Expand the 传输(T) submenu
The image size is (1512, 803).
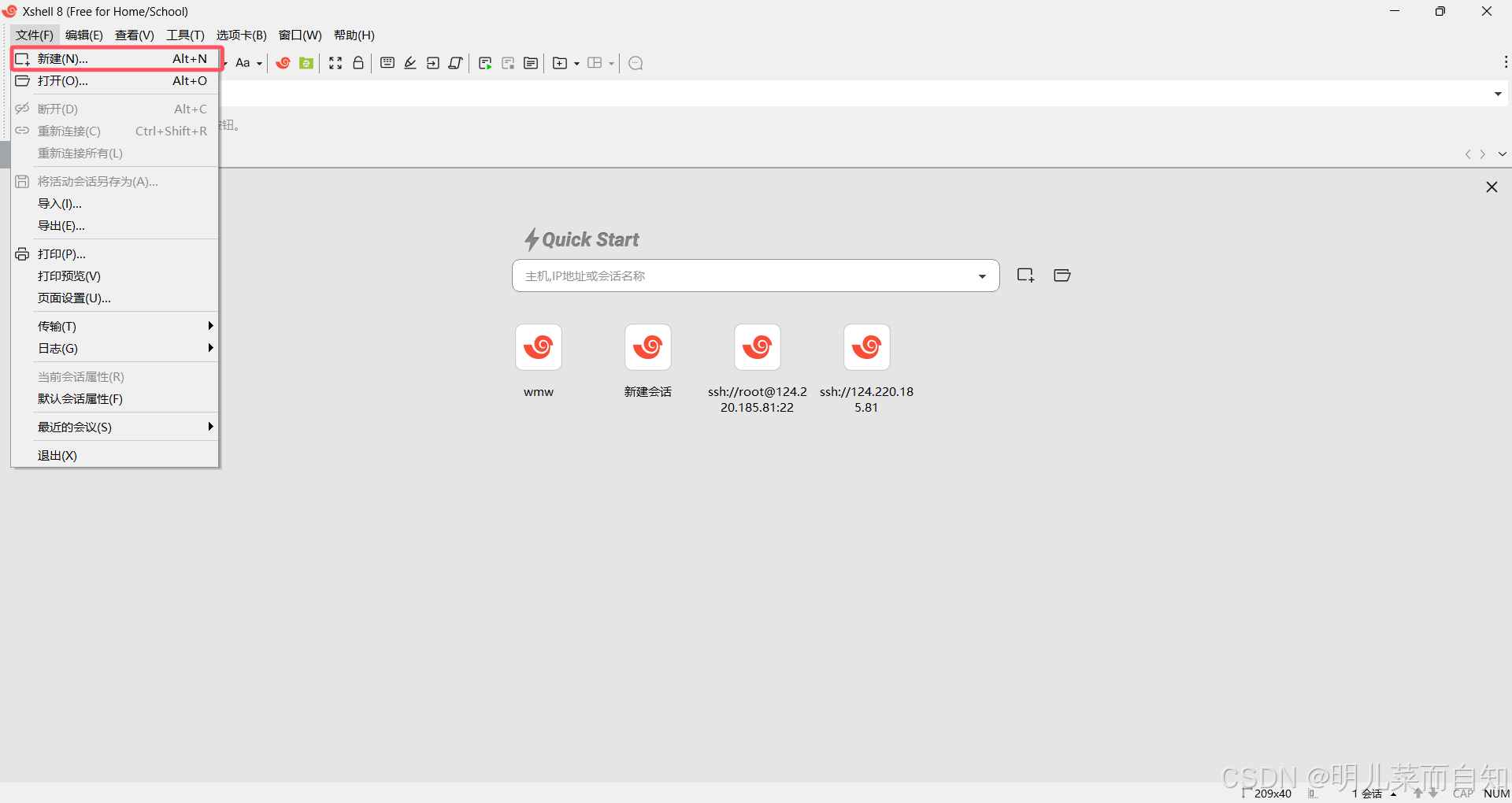pyautogui.click(x=115, y=327)
